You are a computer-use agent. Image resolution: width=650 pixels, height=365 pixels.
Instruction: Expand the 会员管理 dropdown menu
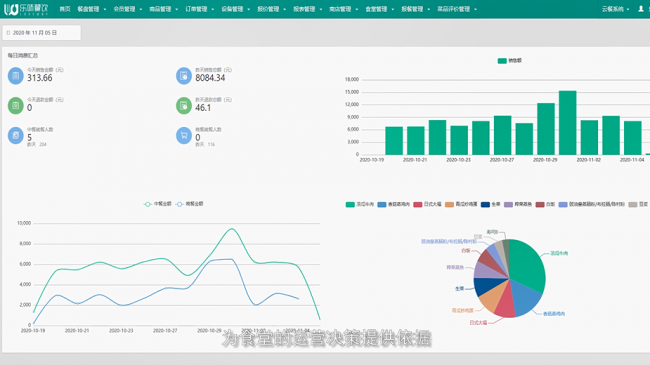click(x=128, y=9)
